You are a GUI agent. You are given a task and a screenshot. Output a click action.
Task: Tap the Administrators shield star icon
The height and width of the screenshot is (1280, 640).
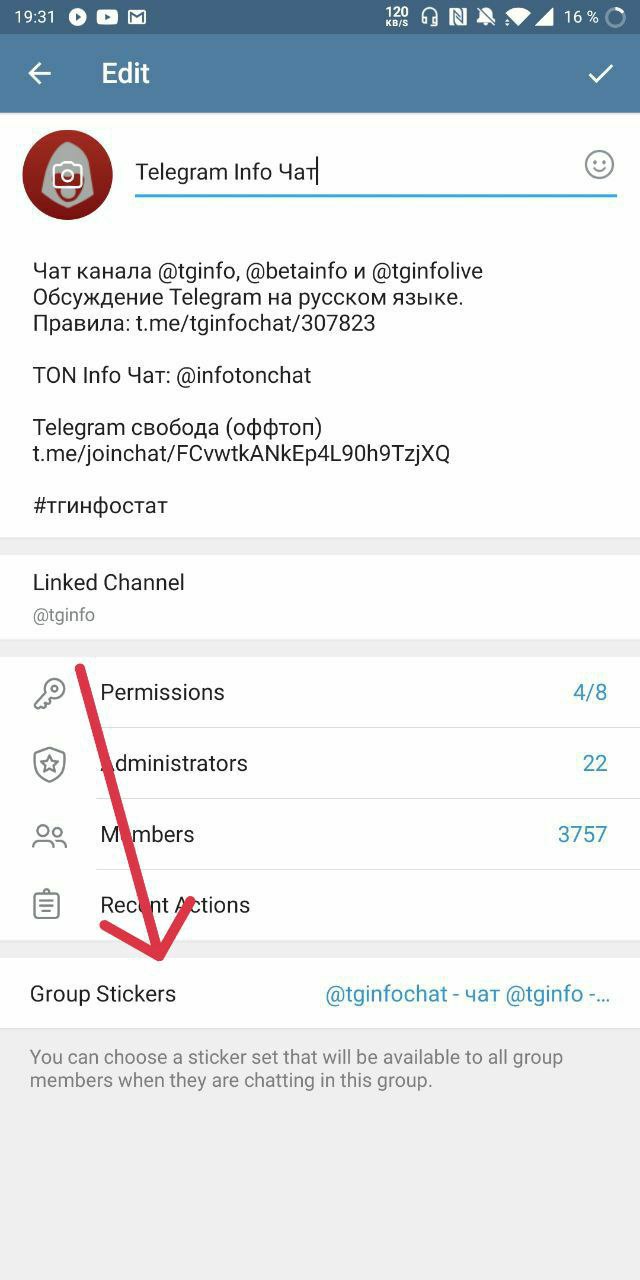(x=49, y=764)
